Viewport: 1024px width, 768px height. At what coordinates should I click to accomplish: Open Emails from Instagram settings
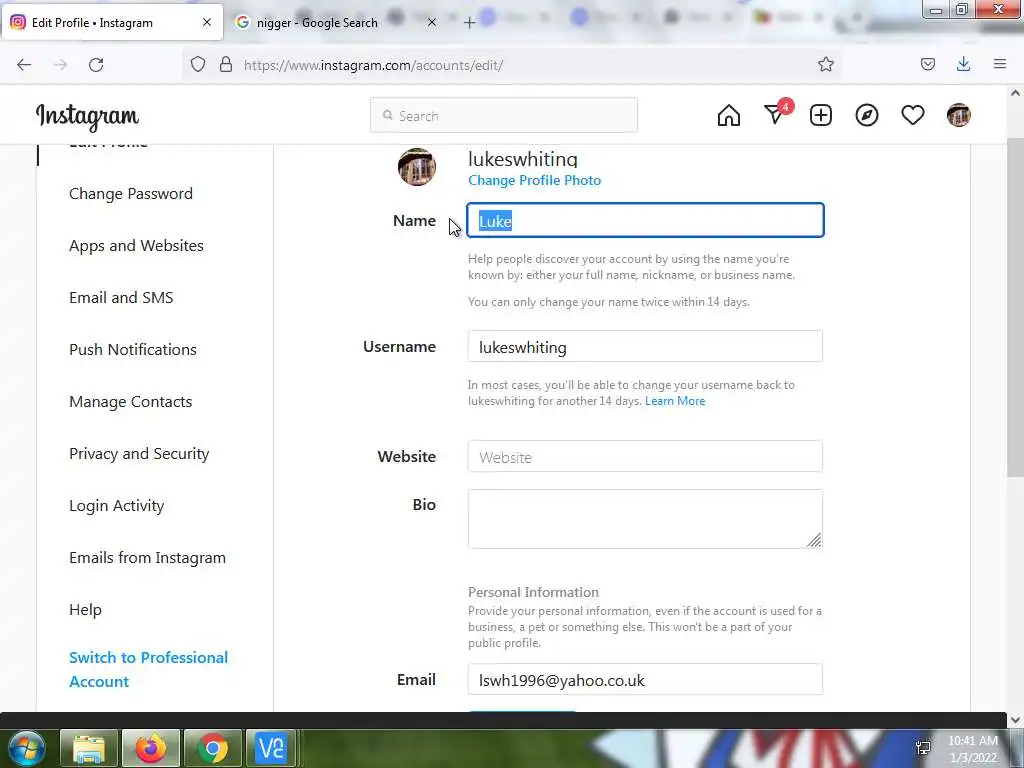click(148, 558)
